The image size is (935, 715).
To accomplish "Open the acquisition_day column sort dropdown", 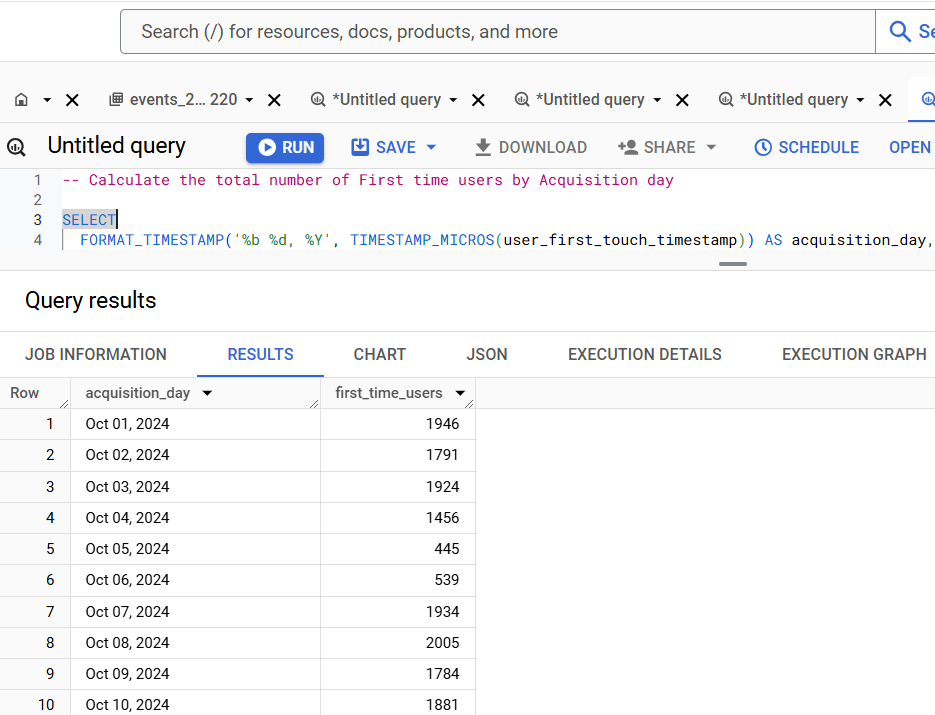I will [x=207, y=393].
